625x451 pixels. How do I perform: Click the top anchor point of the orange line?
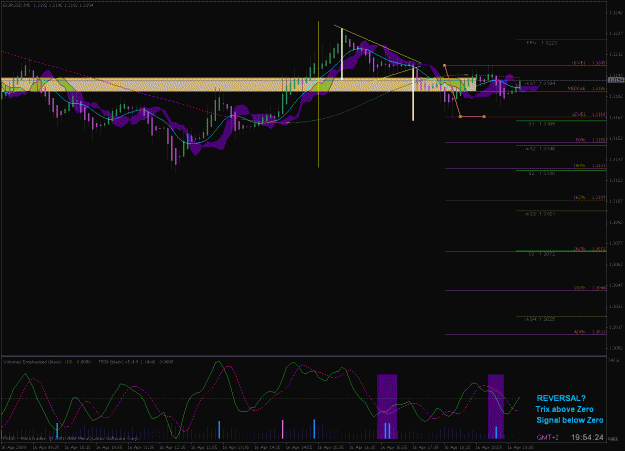coord(444,65)
